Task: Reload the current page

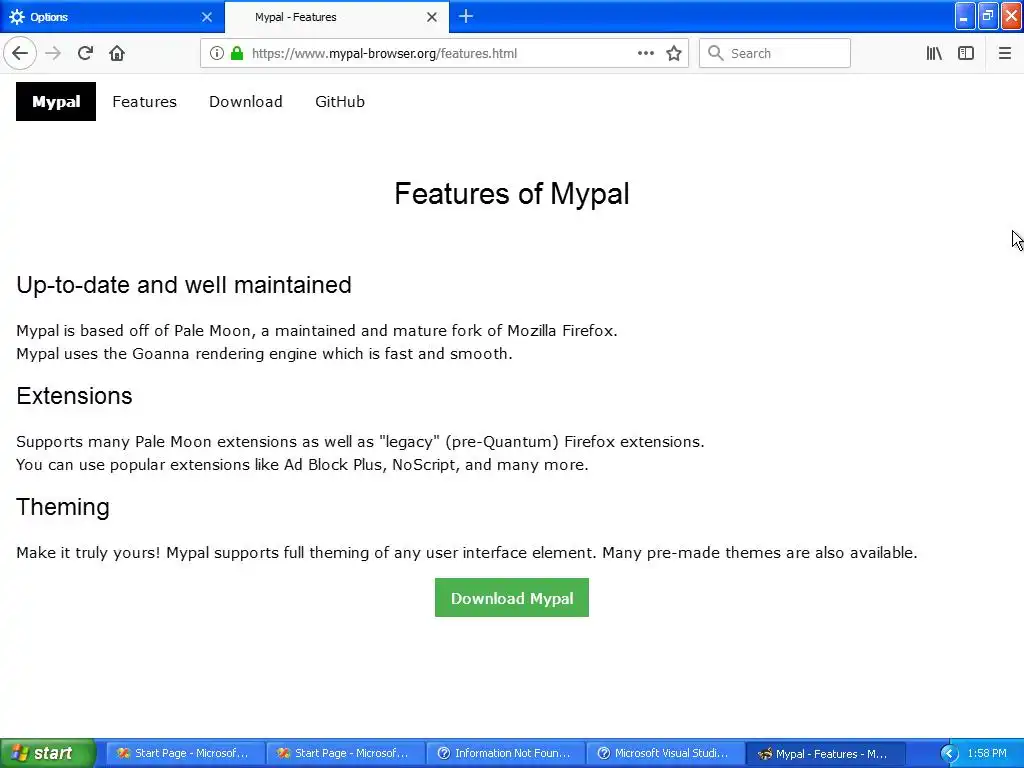Action: pyautogui.click(x=85, y=53)
